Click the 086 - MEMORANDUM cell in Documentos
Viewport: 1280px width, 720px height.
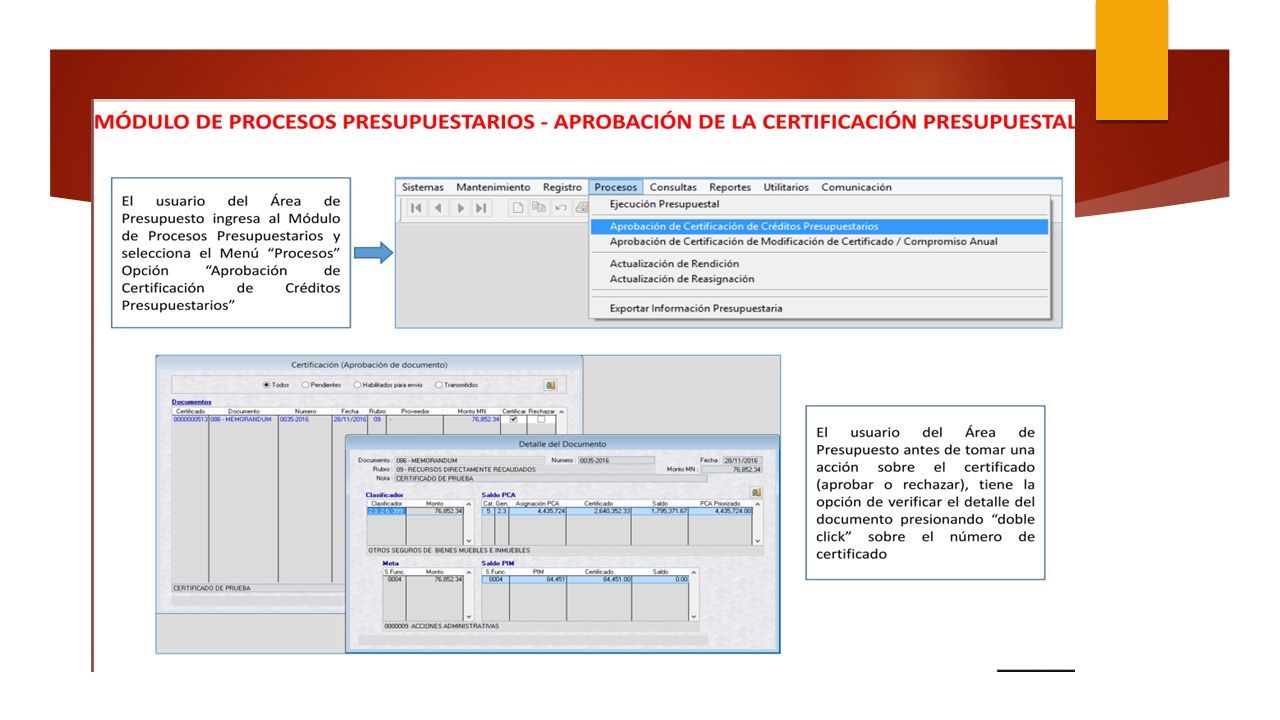(241, 419)
